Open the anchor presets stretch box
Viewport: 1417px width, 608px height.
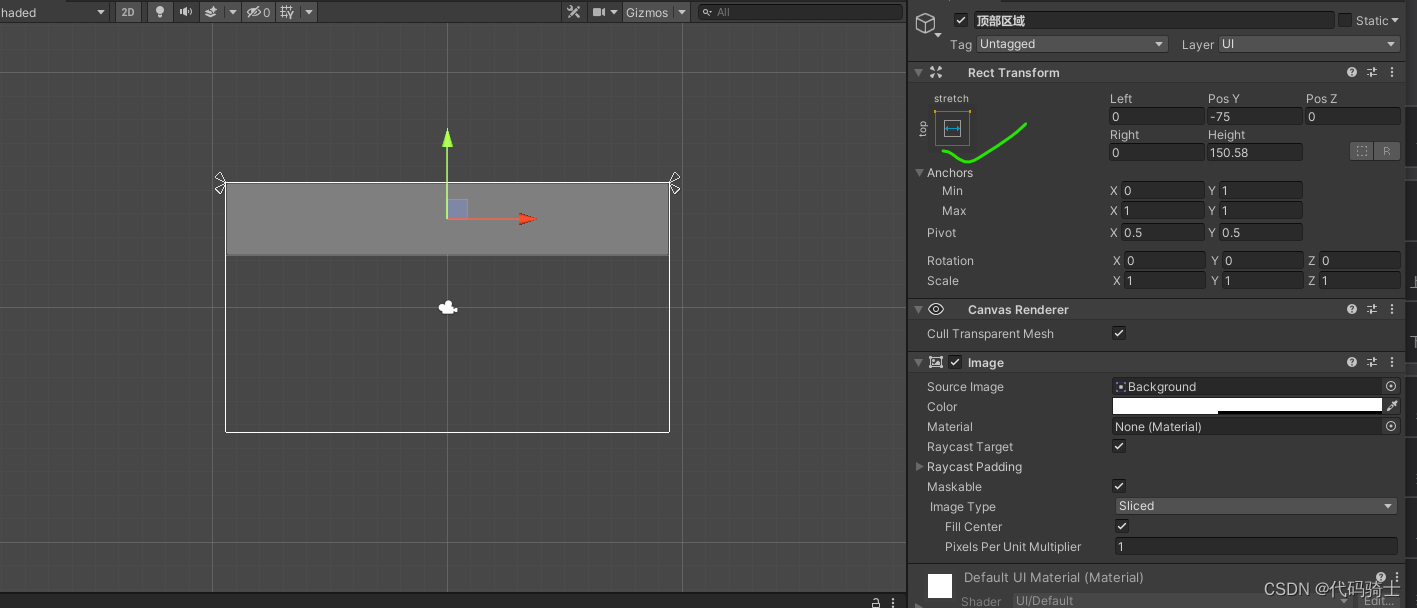point(952,128)
